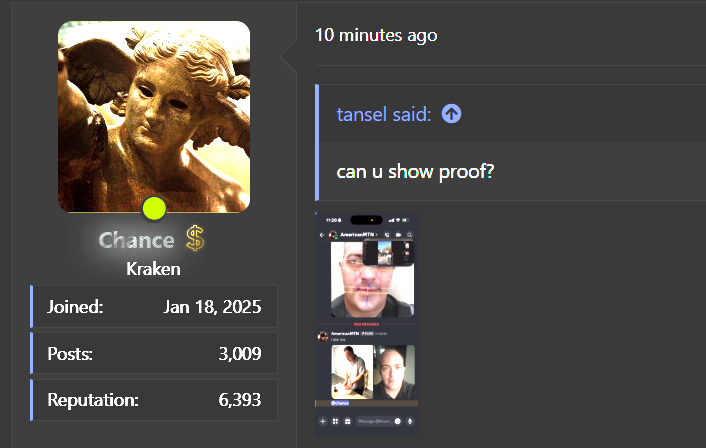Screen dimensions: 706x448
Task: Tap the back arrow in the Discord screenshot
Action: [x=322, y=235]
